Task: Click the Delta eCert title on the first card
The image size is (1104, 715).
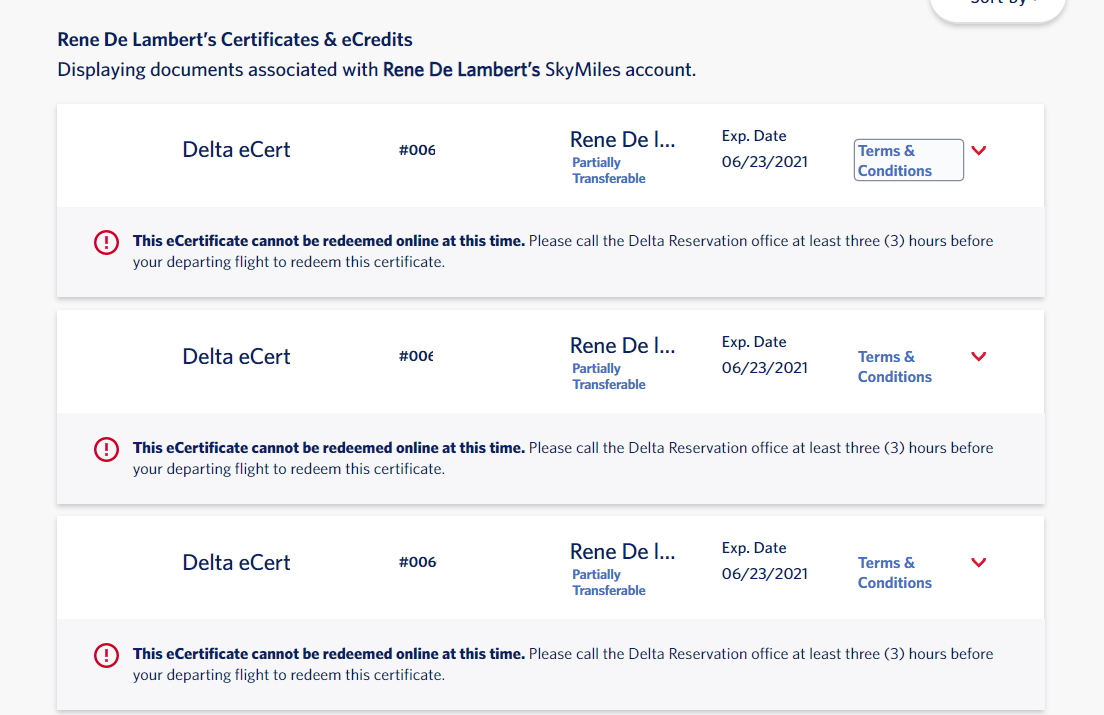Action: [x=236, y=149]
